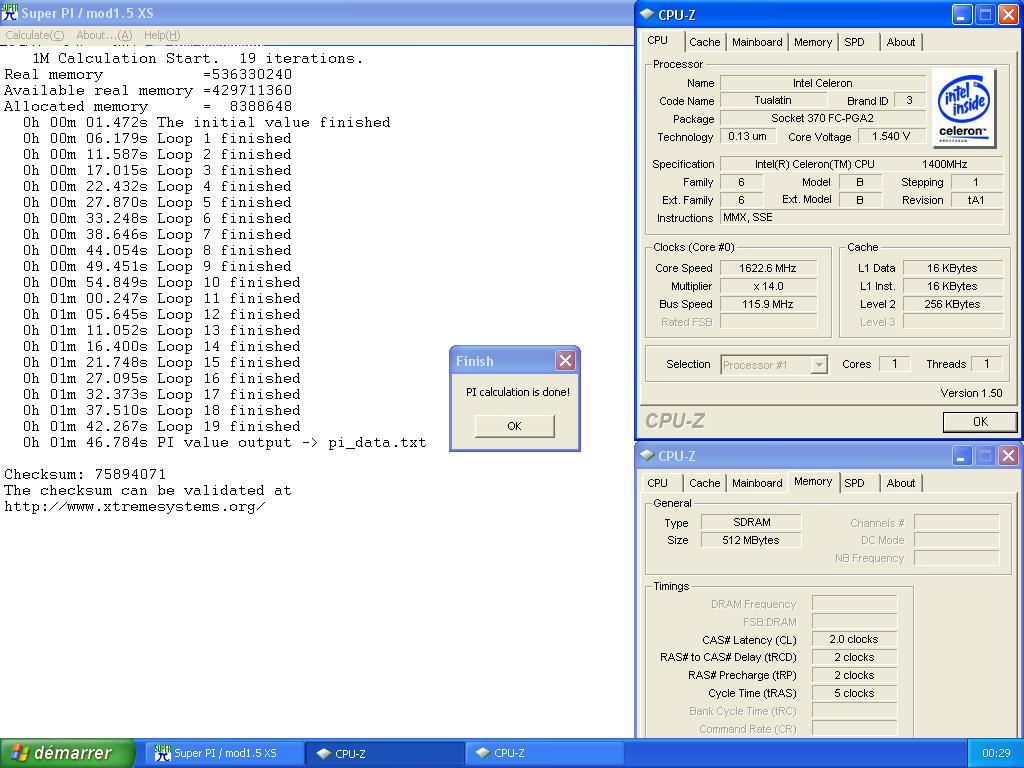Image resolution: width=1024 pixels, height=768 pixels.
Task: Activate the second CPU-Z taskbar button
Action: 544,753
